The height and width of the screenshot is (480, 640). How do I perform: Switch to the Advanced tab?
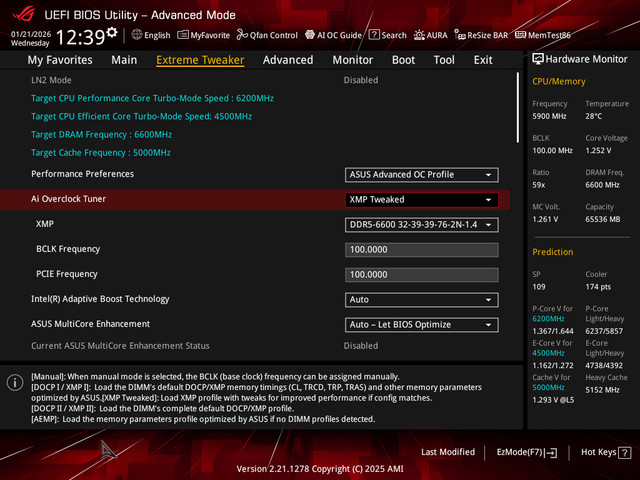[288, 60]
